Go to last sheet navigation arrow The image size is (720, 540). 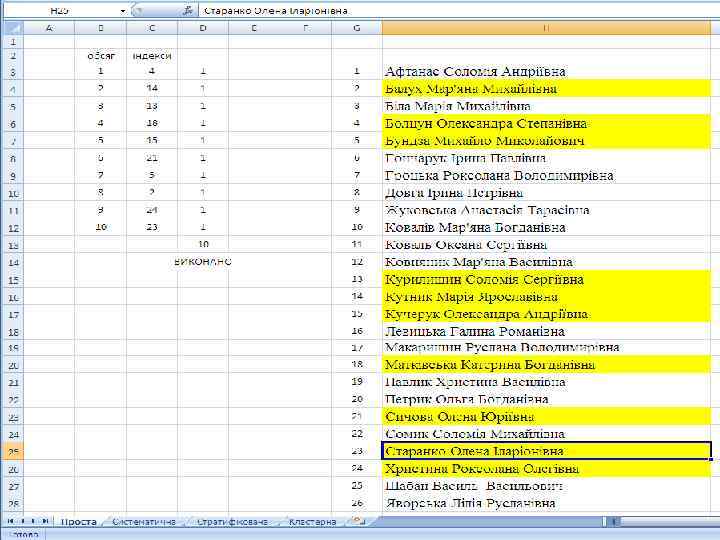pyautogui.click(x=45, y=521)
